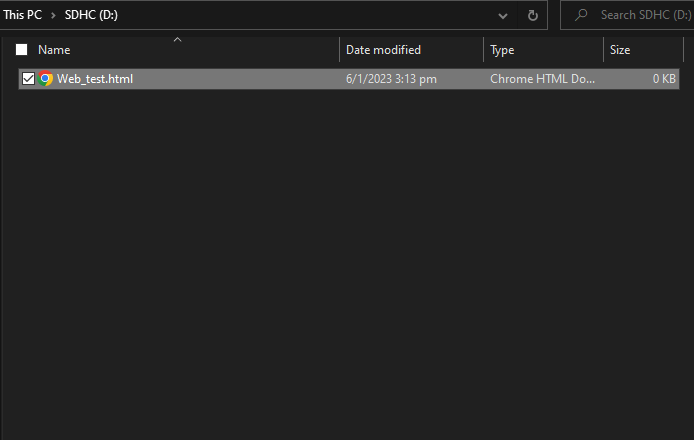This screenshot has width=694, height=440.
Task: Click empty area of address bar
Action: [300, 16]
